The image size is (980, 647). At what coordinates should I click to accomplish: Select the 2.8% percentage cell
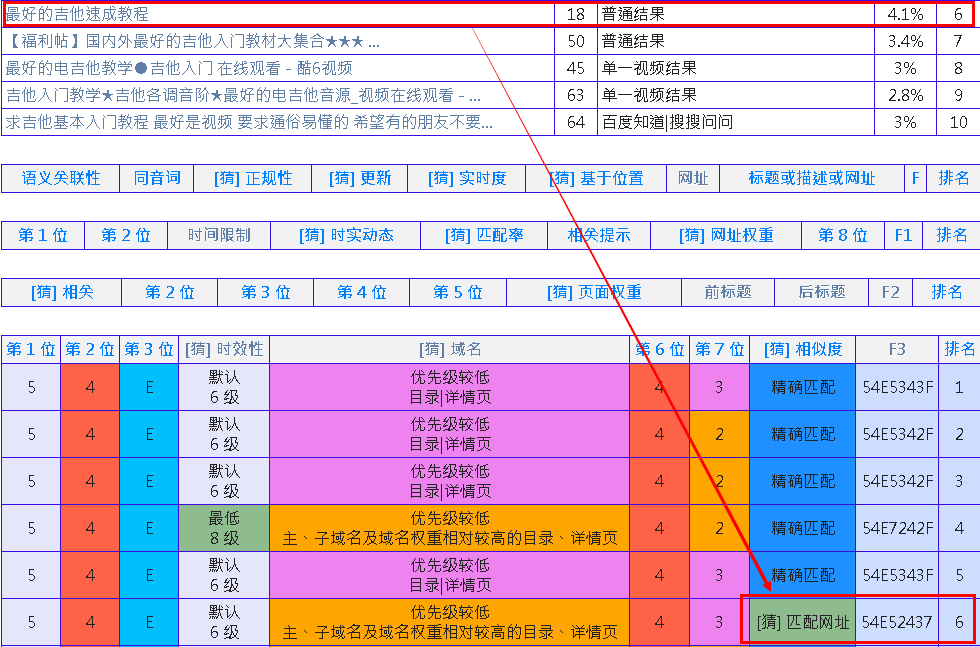[905, 95]
